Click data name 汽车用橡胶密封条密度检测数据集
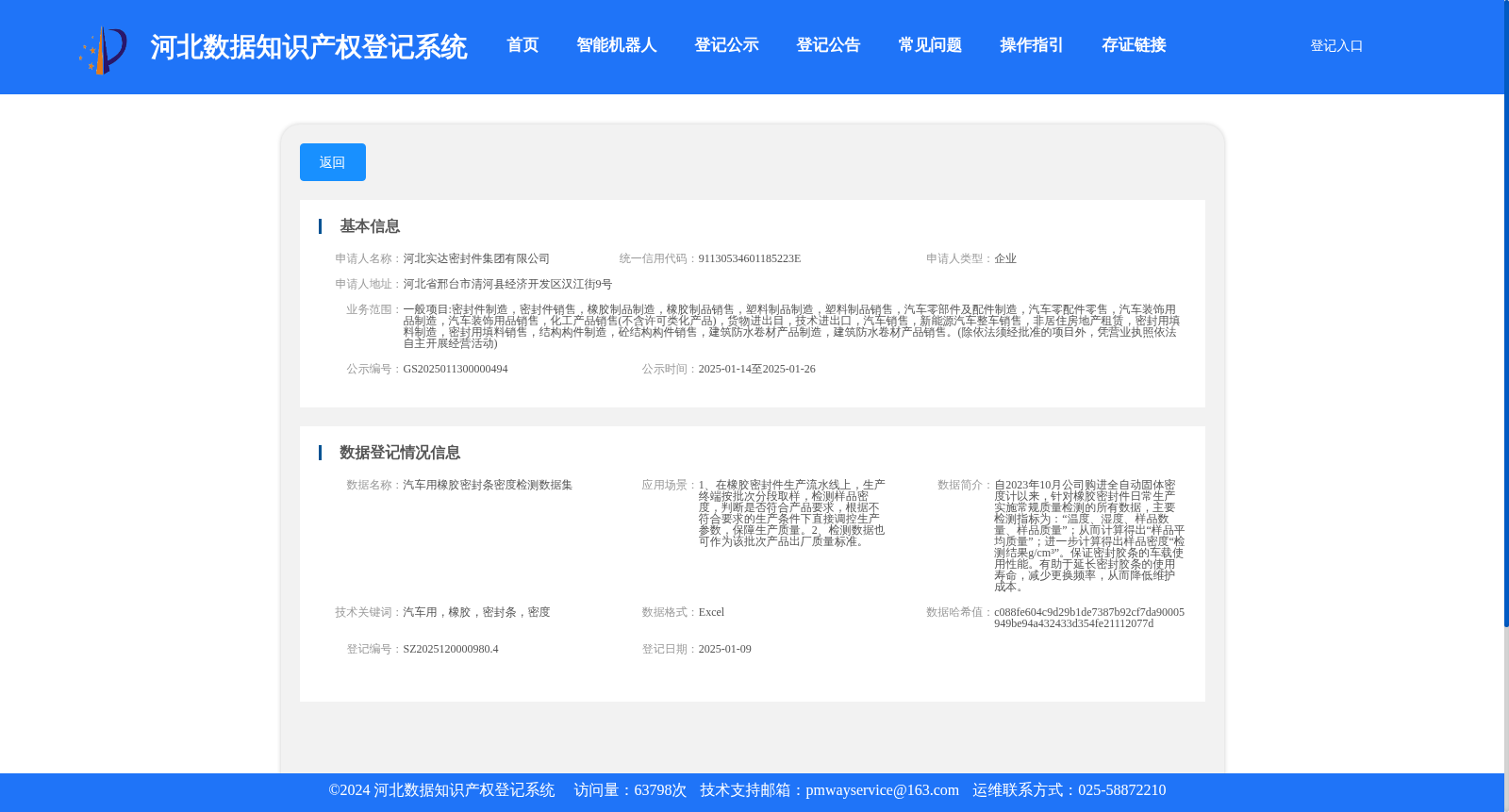This screenshot has width=1509, height=812. pyautogui.click(x=488, y=485)
